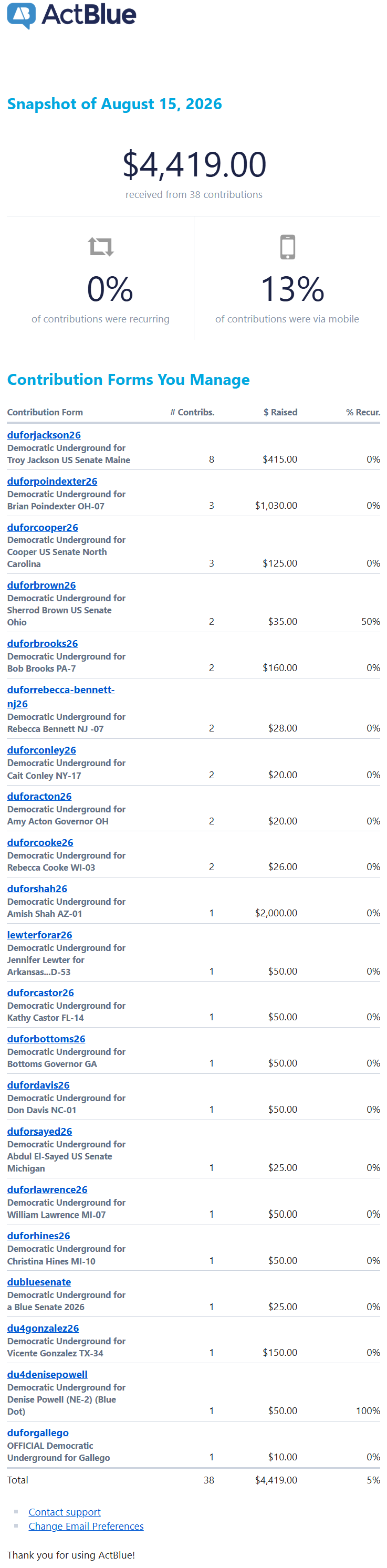Open the duforjackson26 contribution form

tap(44, 435)
